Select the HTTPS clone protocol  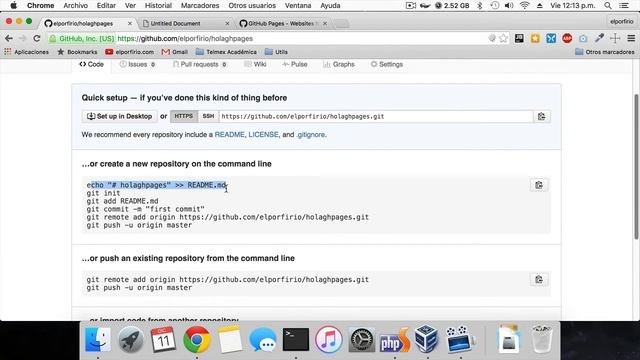coord(184,116)
